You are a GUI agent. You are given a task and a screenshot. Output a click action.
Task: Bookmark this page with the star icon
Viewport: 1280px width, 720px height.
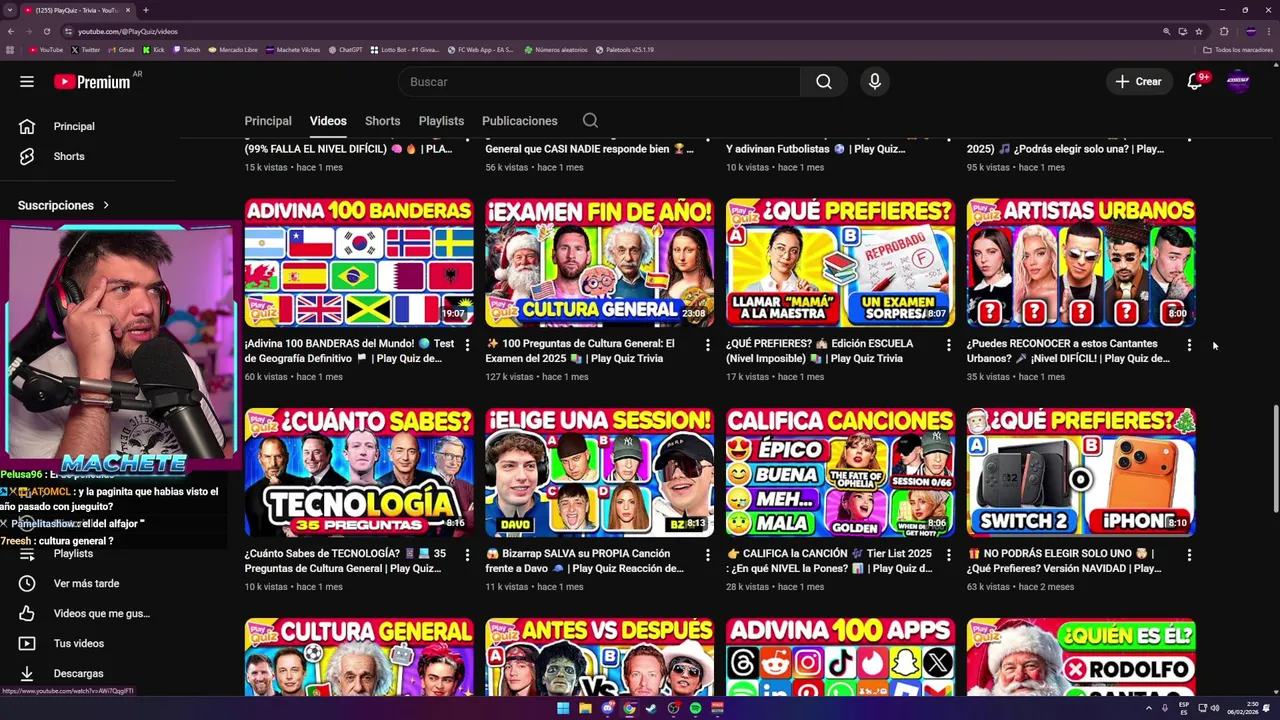1199,31
